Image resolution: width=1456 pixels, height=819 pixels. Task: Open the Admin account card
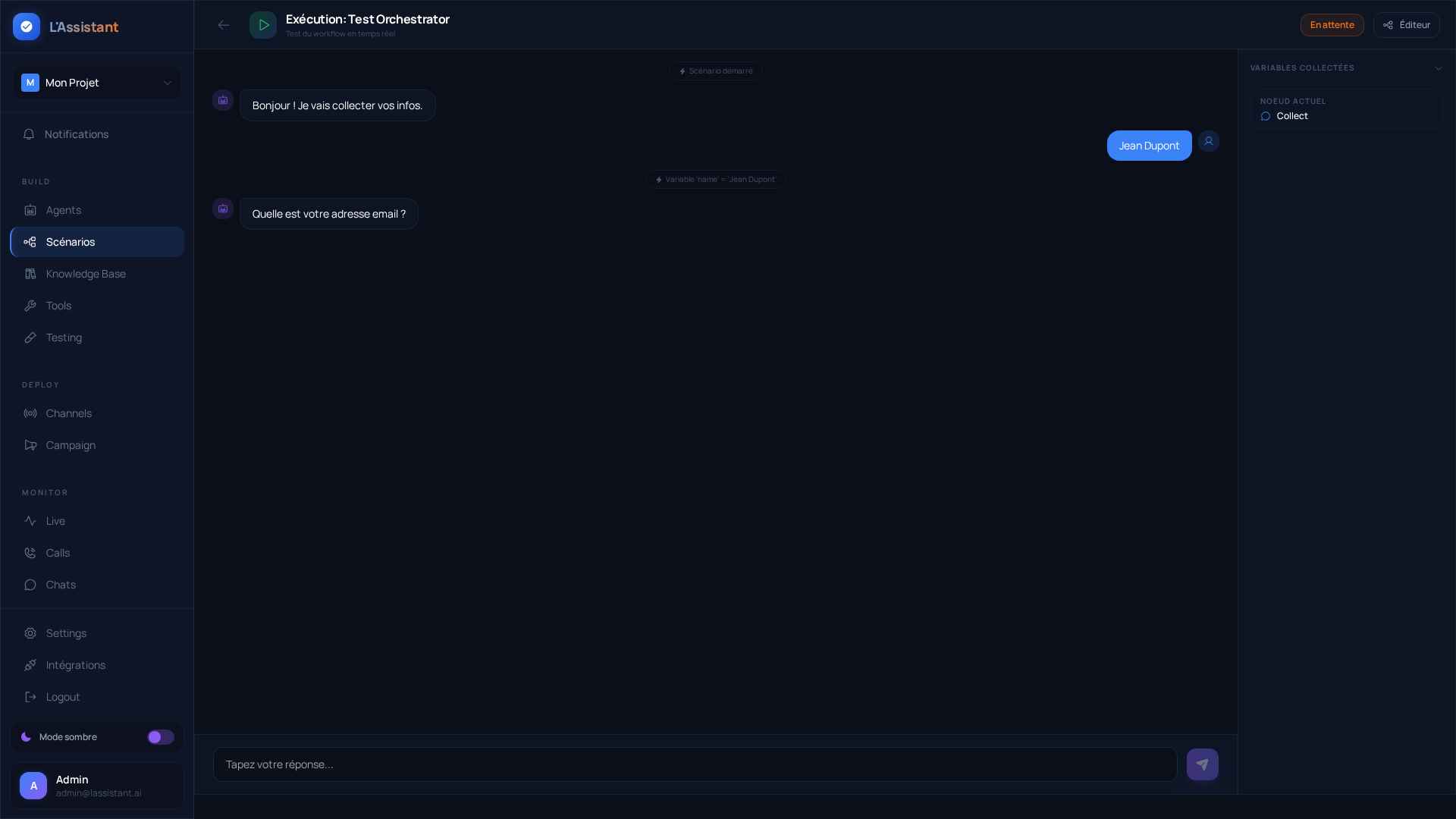point(97,786)
